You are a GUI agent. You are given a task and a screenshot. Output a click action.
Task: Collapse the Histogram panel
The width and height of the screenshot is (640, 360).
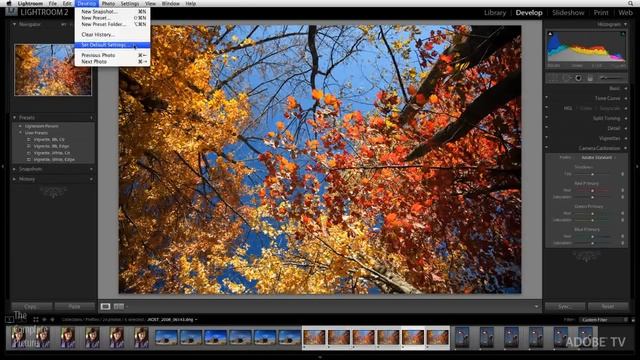(626, 24)
